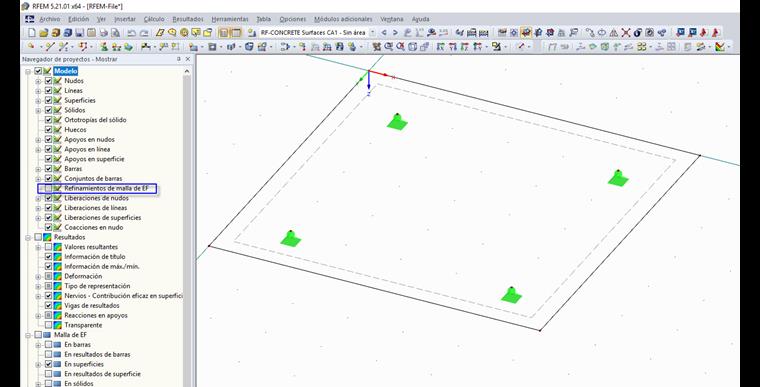Open the Resultados menu

pyautogui.click(x=188, y=19)
